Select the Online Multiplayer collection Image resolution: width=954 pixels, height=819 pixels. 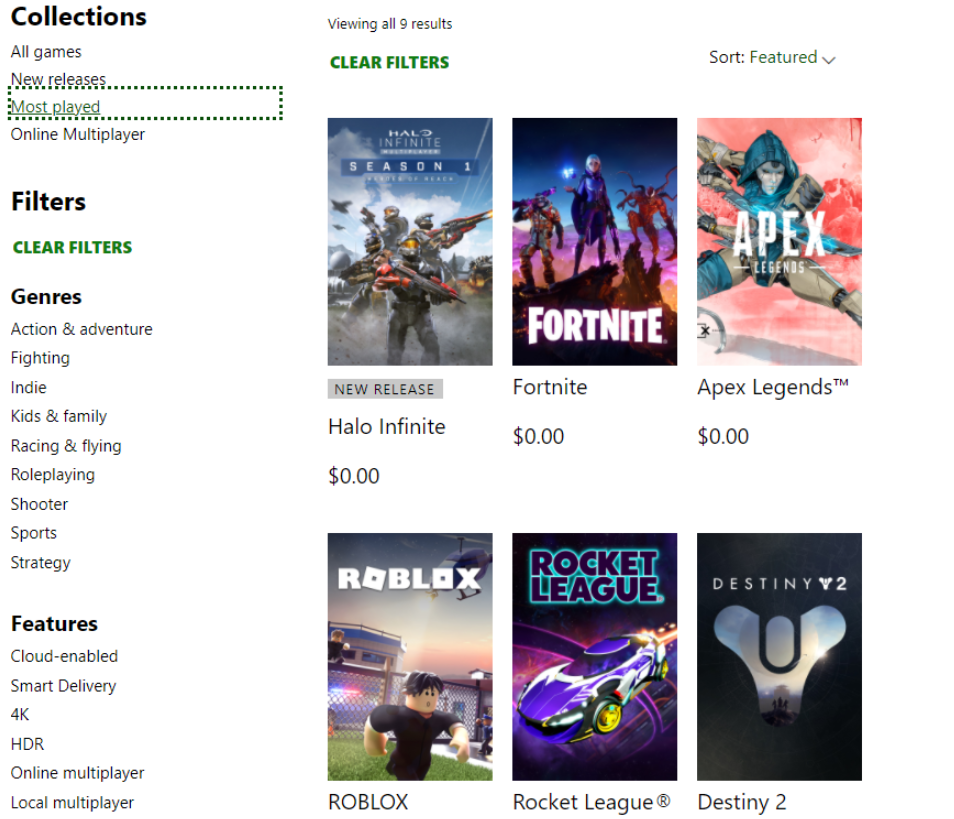[x=78, y=134]
